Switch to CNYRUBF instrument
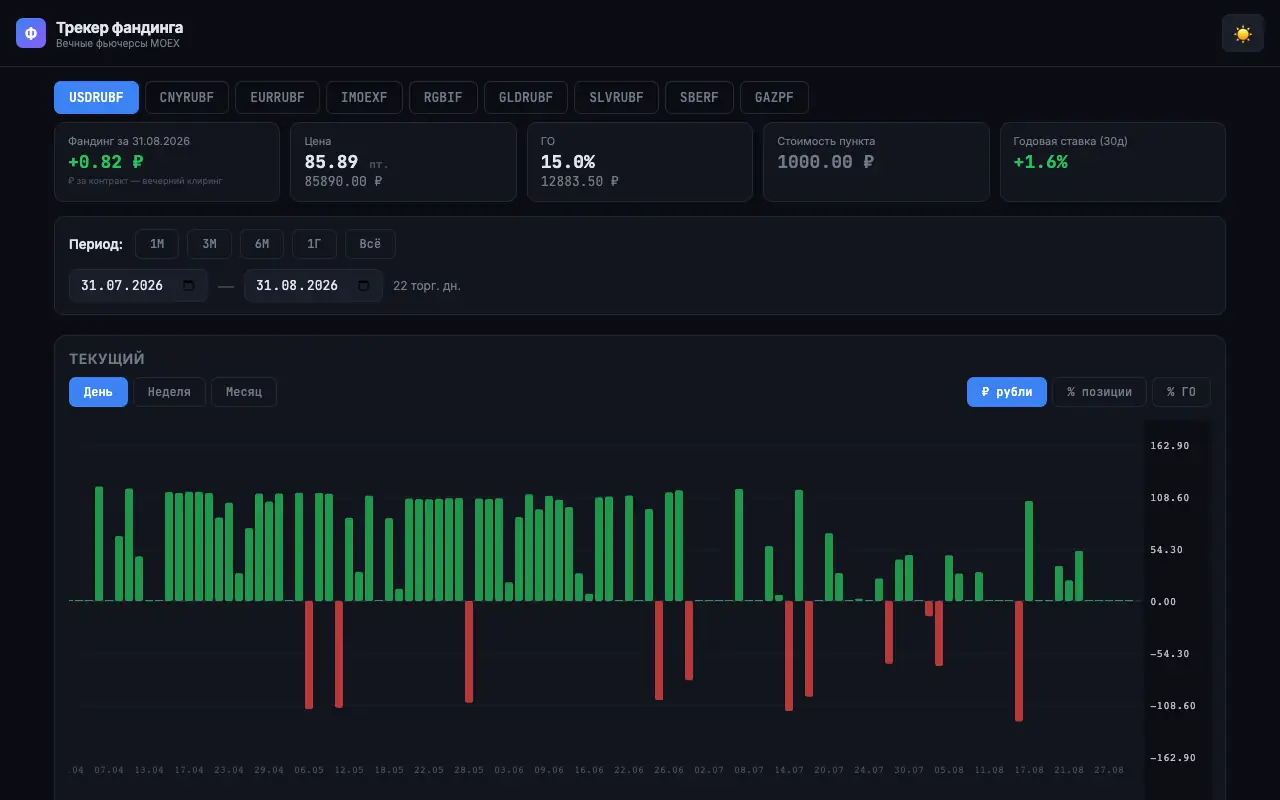Viewport: 1280px width, 800px height. coord(187,98)
